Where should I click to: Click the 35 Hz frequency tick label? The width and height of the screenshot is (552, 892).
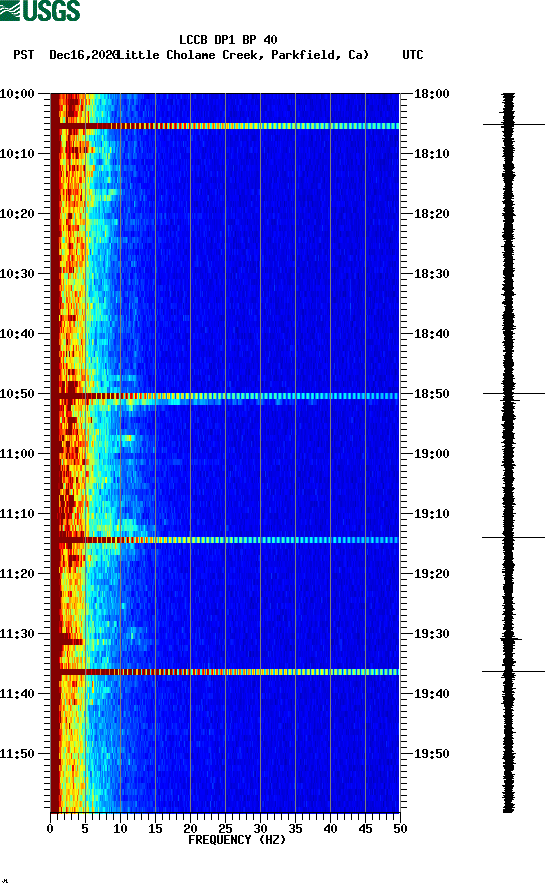(x=295, y=829)
